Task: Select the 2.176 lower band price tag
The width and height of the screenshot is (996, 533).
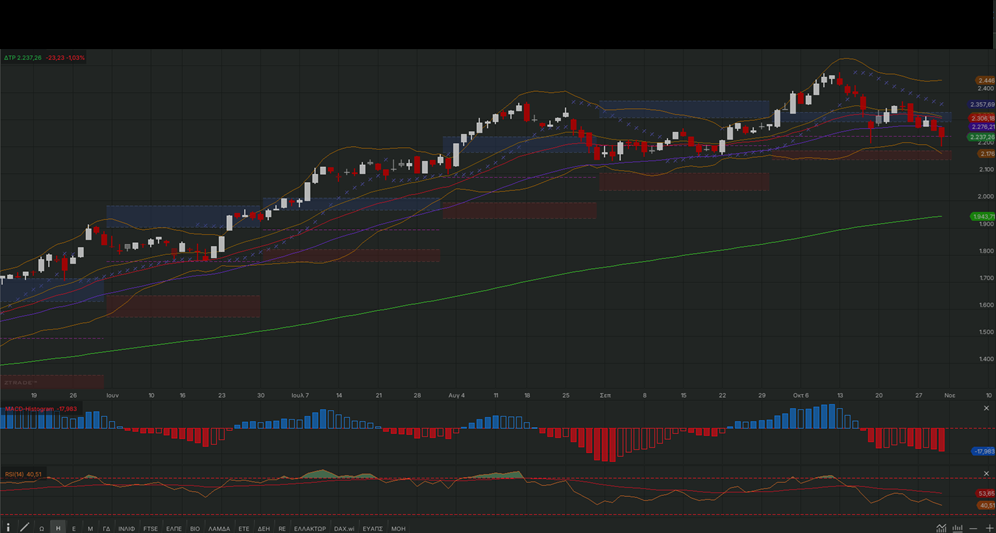Action: pyautogui.click(x=986, y=154)
